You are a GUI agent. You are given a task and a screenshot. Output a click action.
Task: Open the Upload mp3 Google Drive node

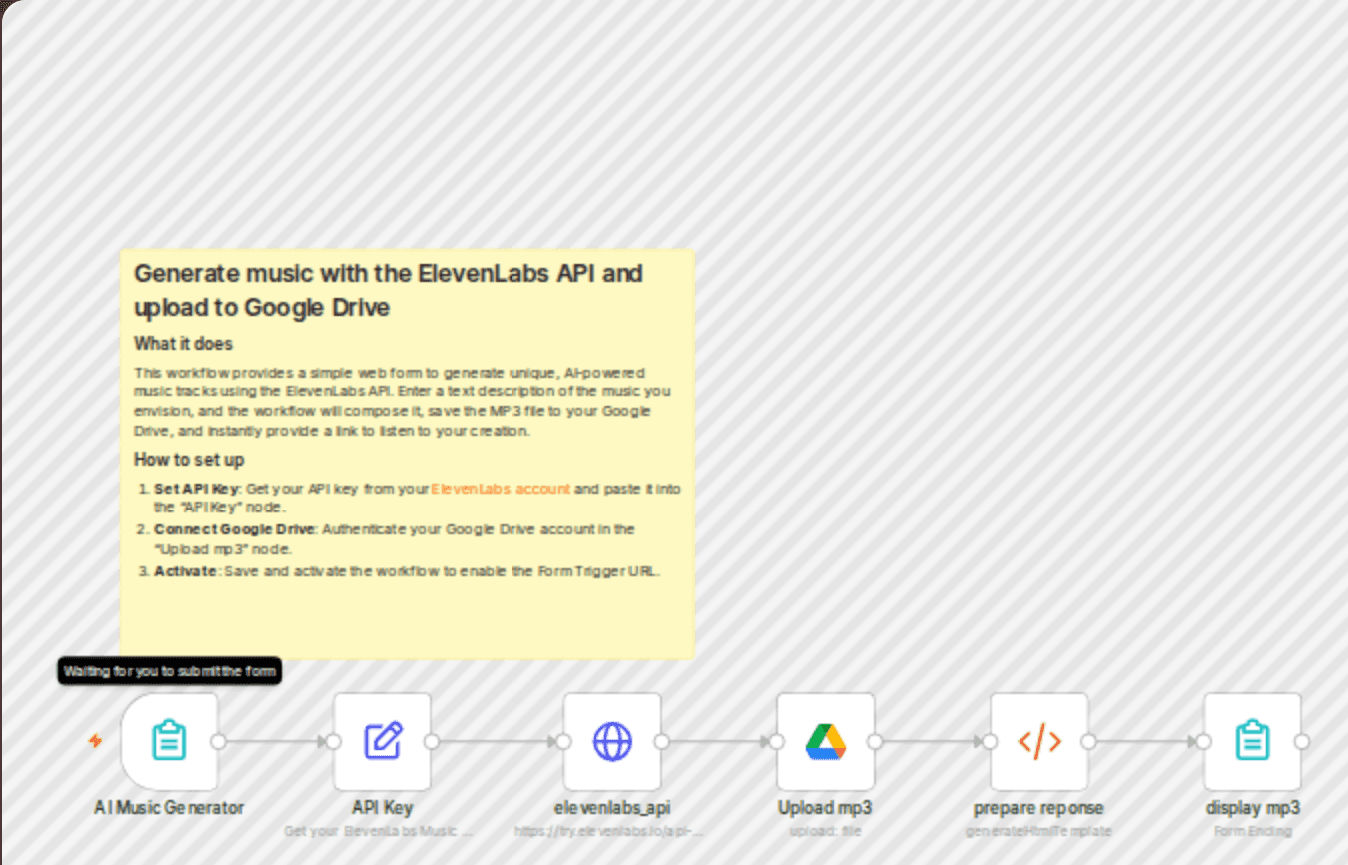tap(826, 741)
